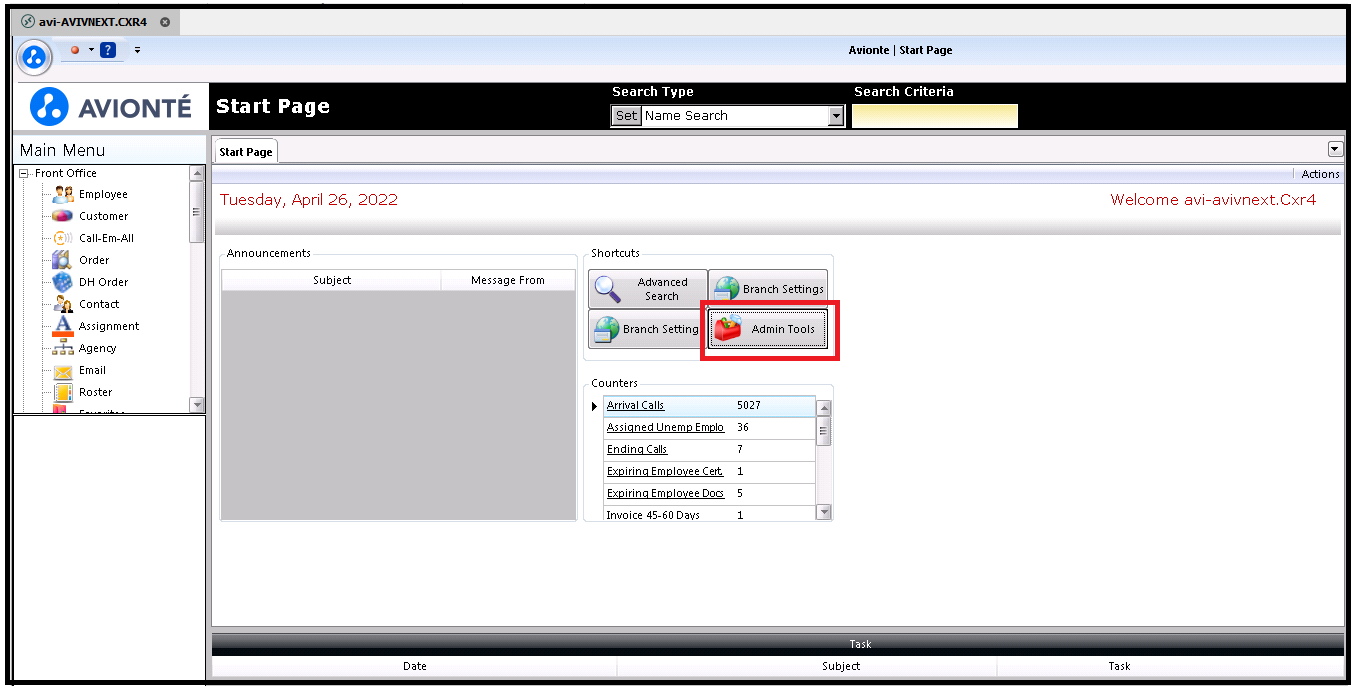The width and height of the screenshot is (1353, 689).
Task: Select the Customer icon in Main Menu
Action: 63,216
